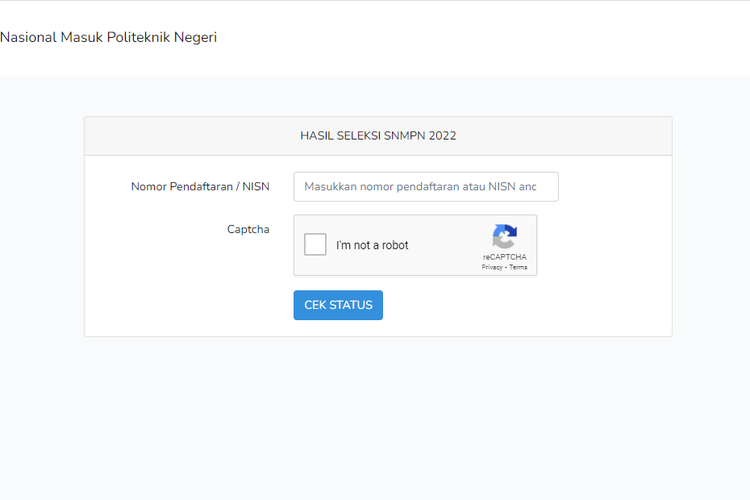Image resolution: width=750 pixels, height=500 pixels.
Task: Click the gray page background below the form card
Action: point(378,420)
